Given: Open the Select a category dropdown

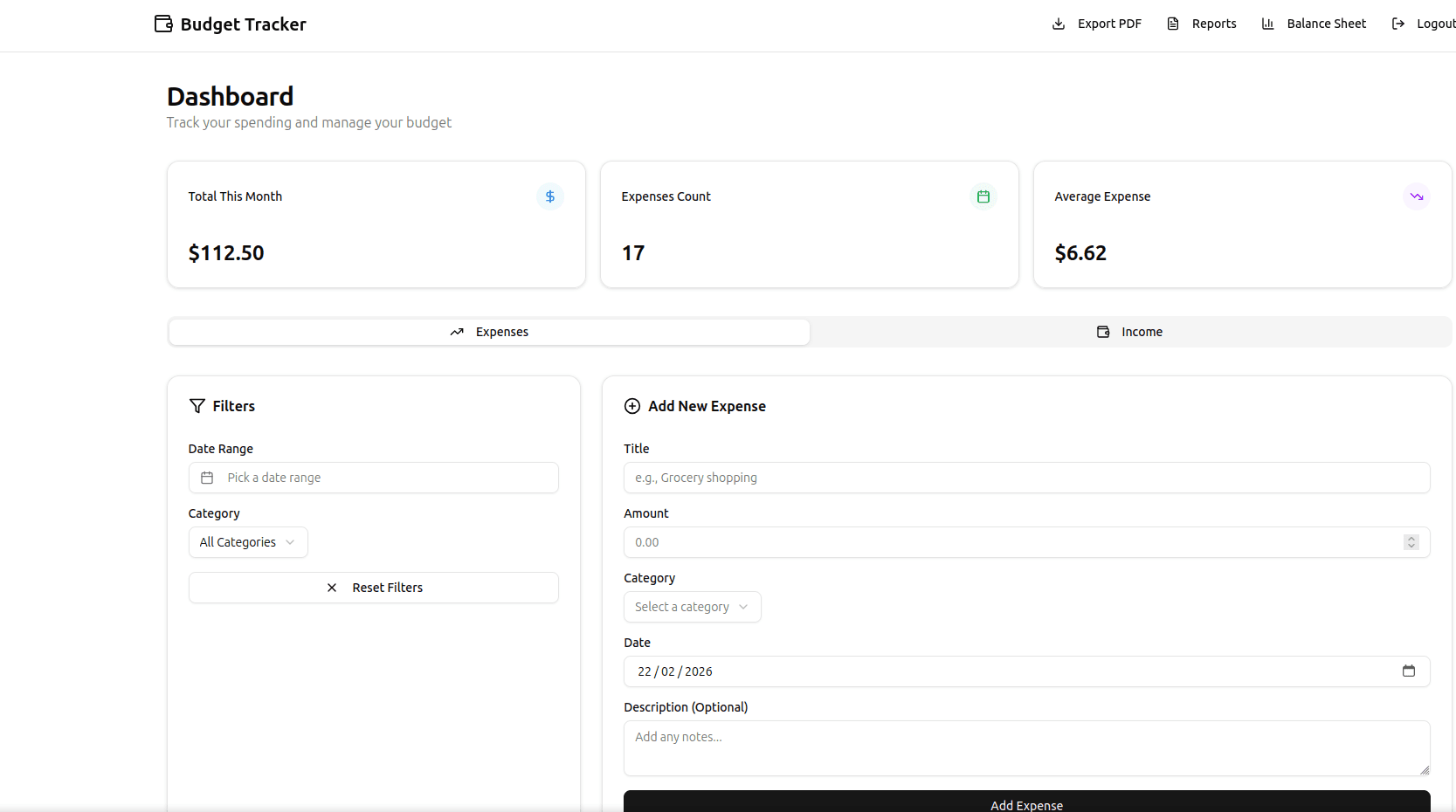Looking at the screenshot, I should pyautogui.click(x=692, y=607).
